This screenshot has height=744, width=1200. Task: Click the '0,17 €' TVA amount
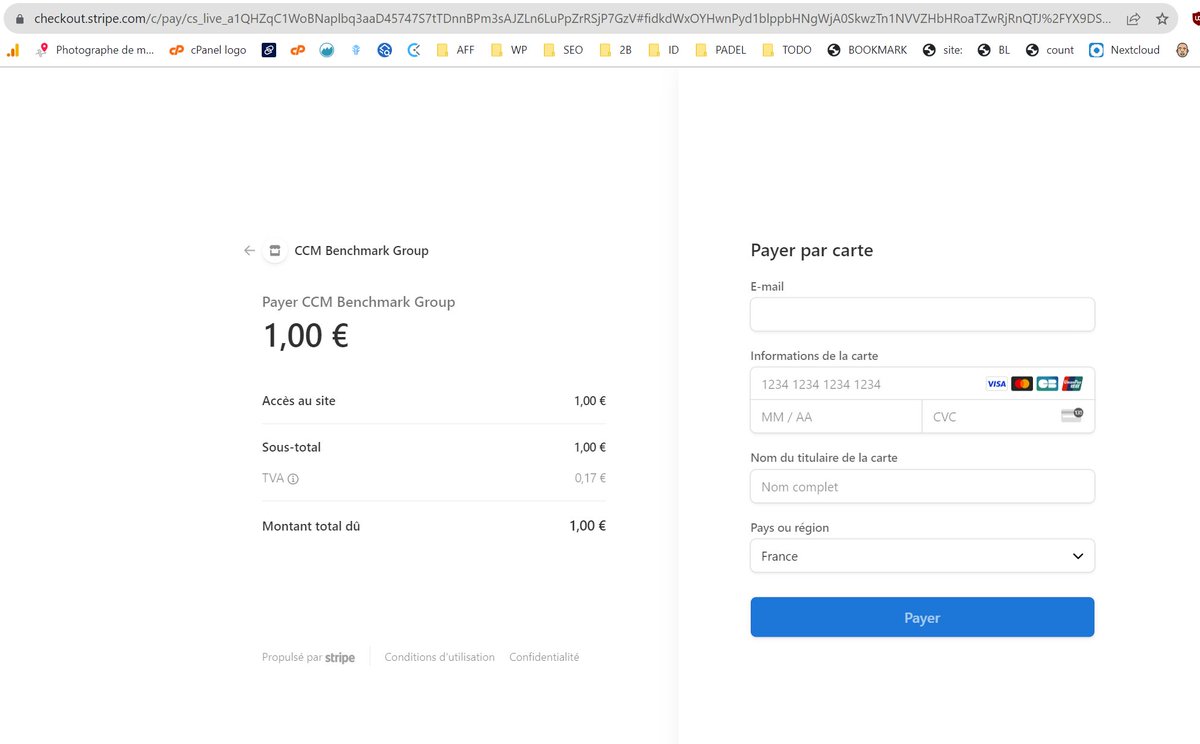[590, 478]
